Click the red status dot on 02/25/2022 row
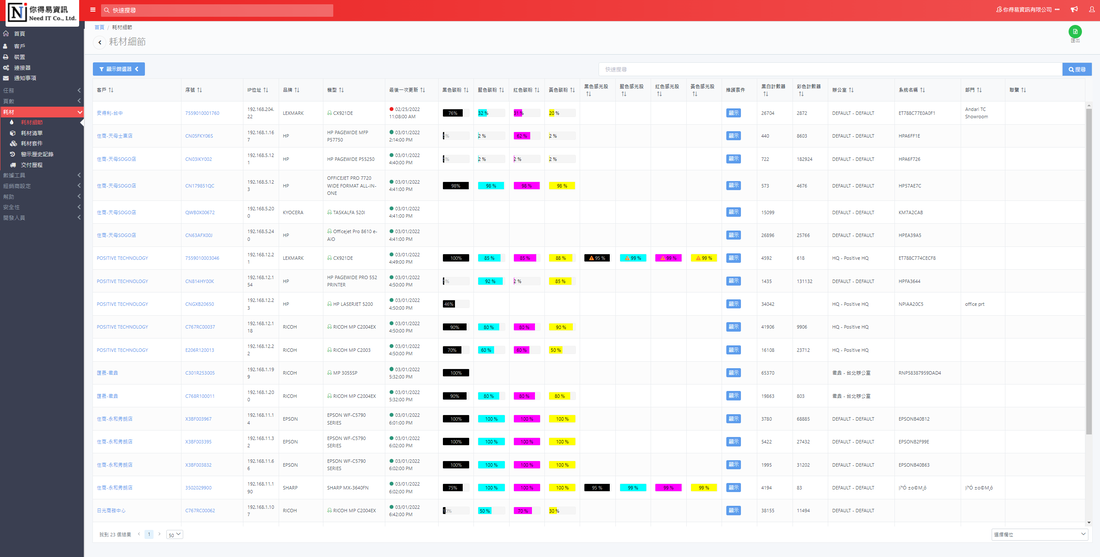Screen dimensions: 1100x557 (x=391, y=109)
